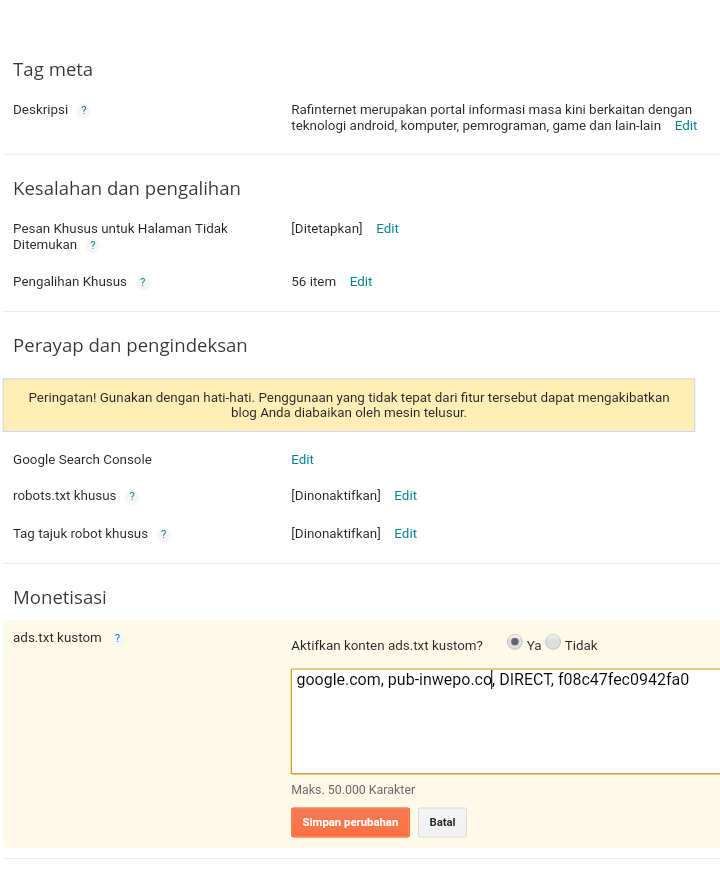Edit the Pesan Khusus untuk Halaman Tidak Ditemukan
720x884 pixels.
(387, 229)
